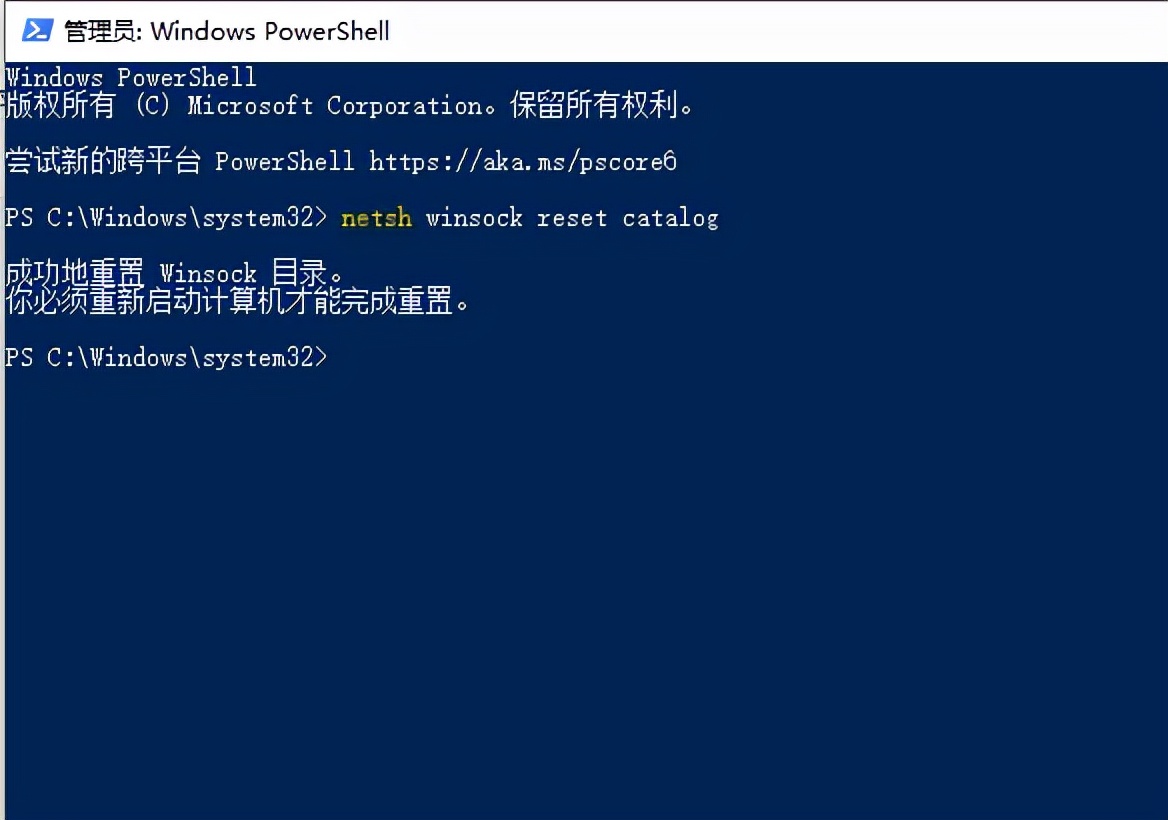Click the "你必须重新启动计算机才能完成重置" message
The height and width of the screenshot is (820, 1168).
point(237,301)
